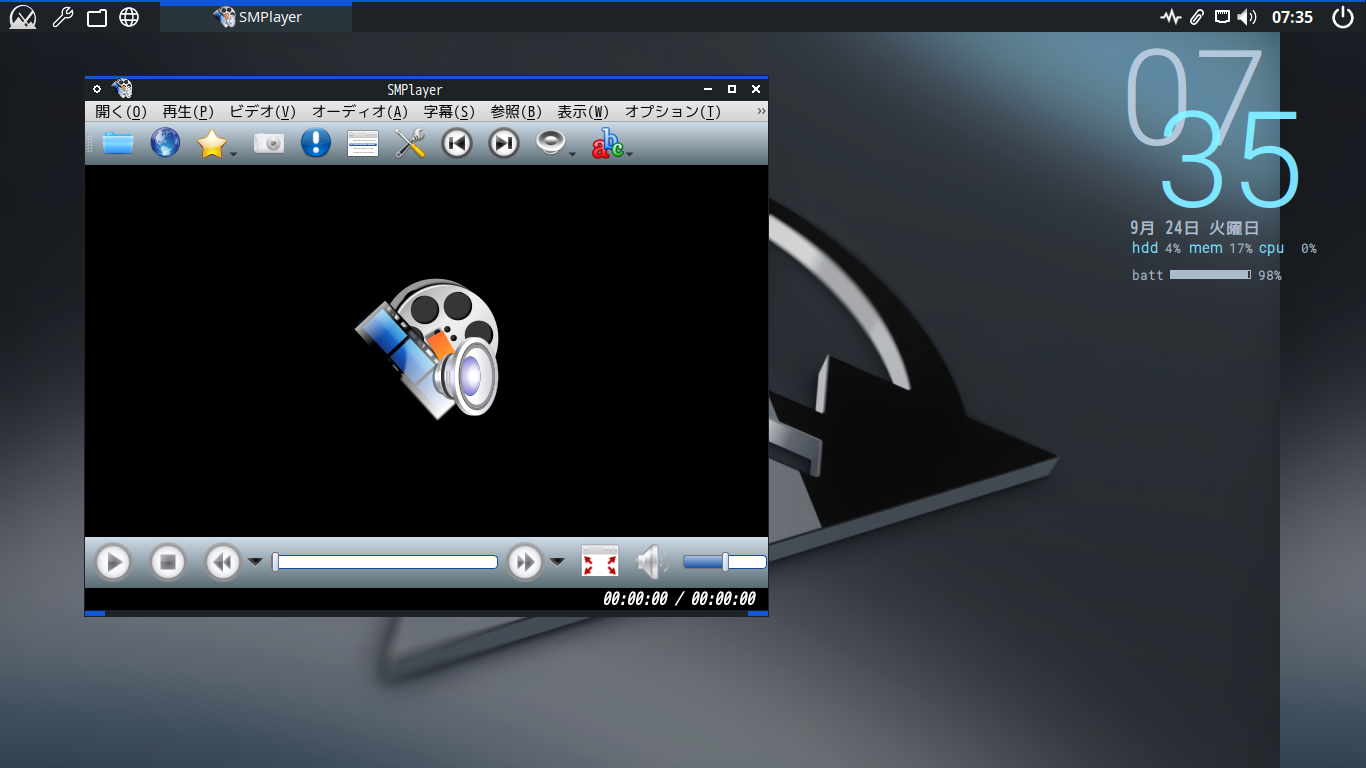Show hidden menus via the » overflow
This screenshot has height=768, width=1366.
coord(761,111)
